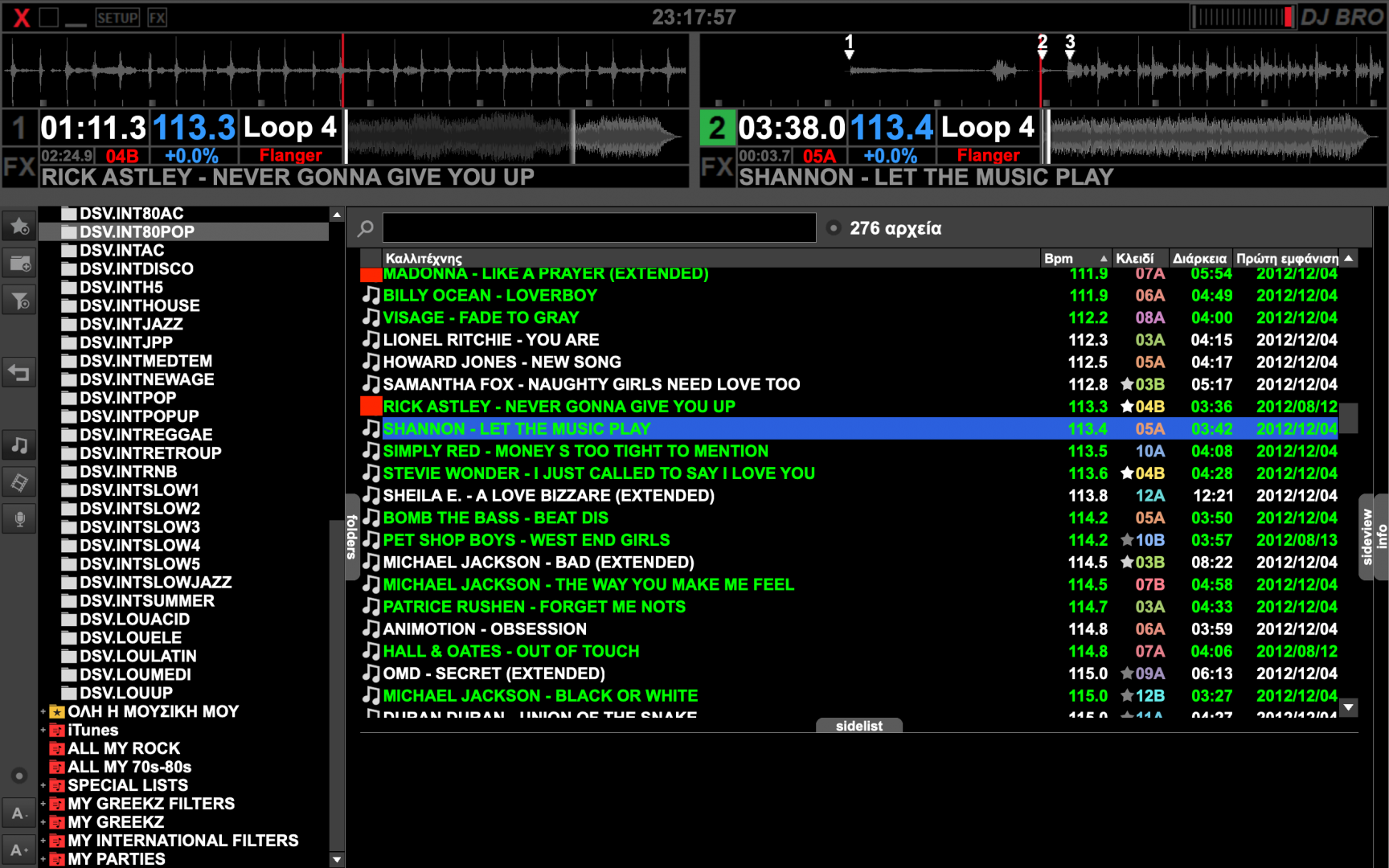Show video files with the film icon

[x=19, y=482]
